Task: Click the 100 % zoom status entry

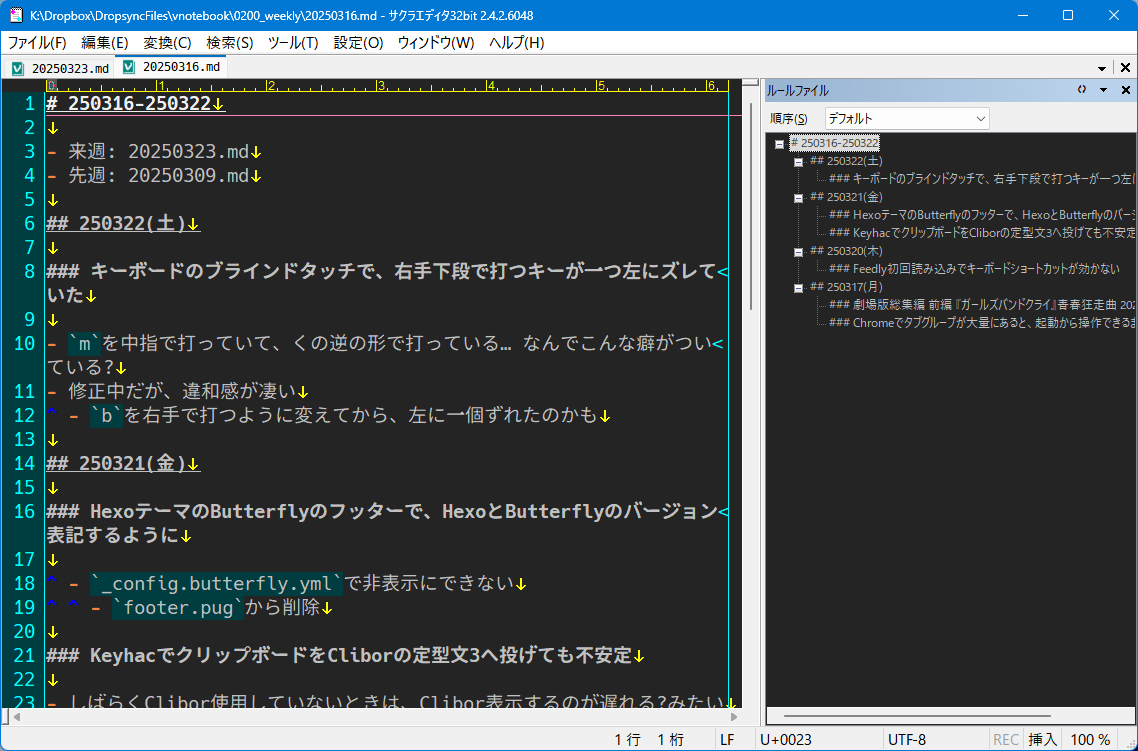Action: 1090,739
